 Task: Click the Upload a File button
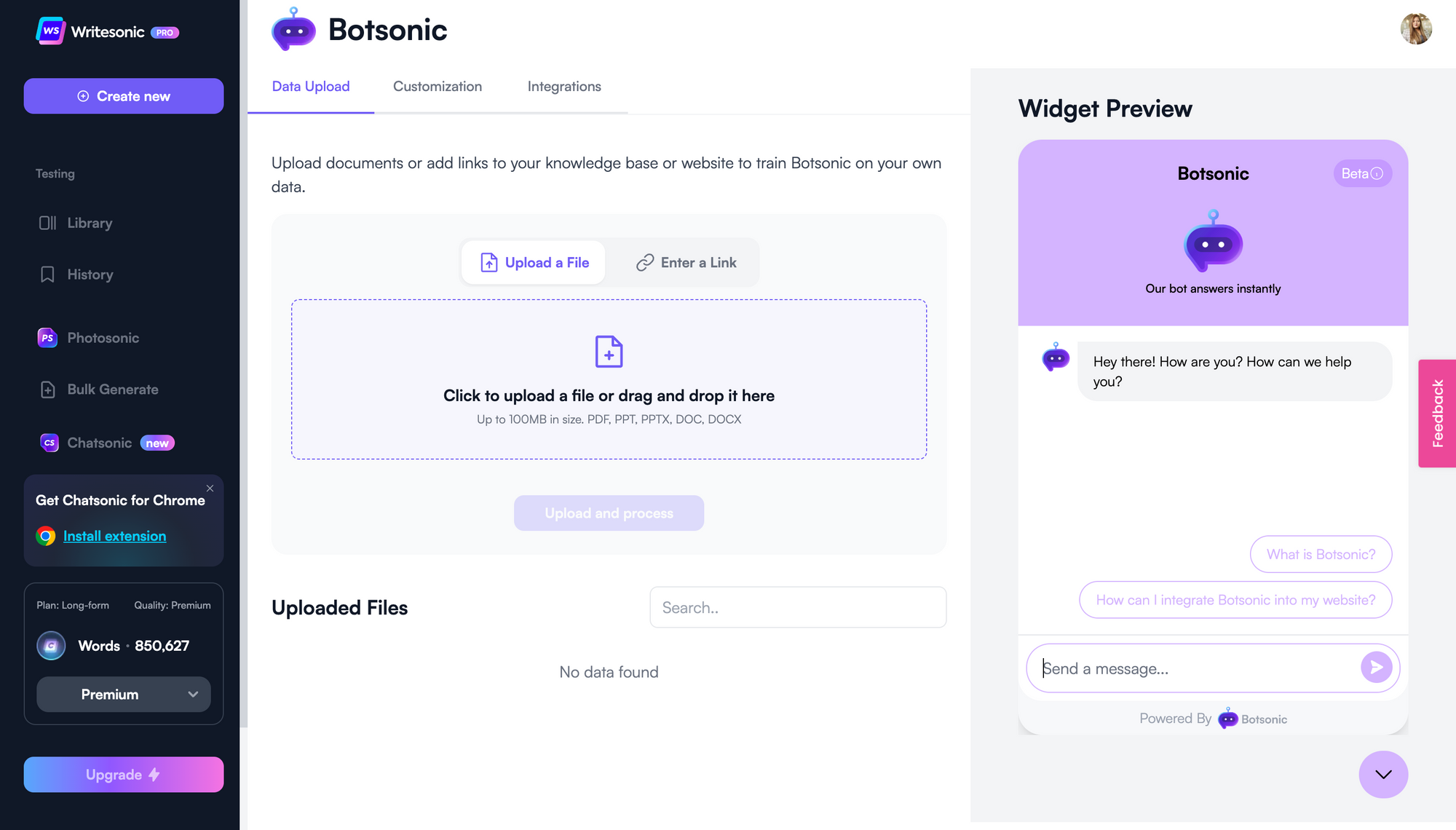pyautogui.click(x=534, y=261)
